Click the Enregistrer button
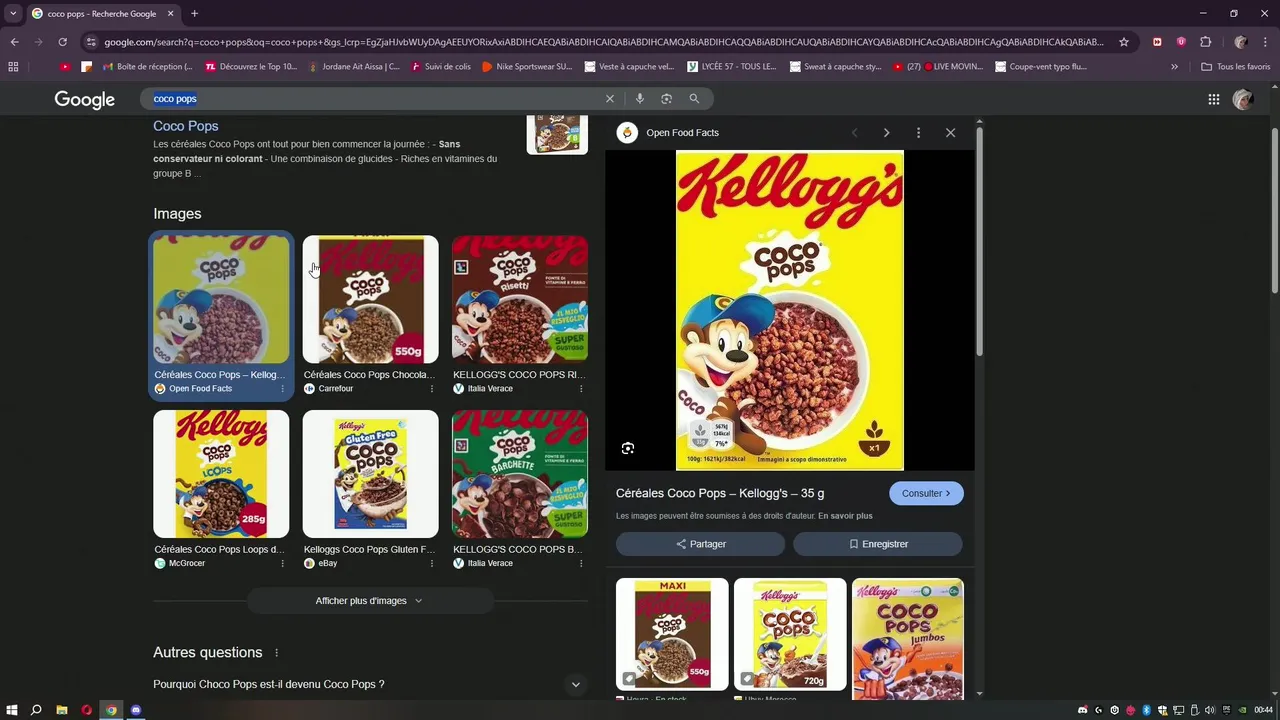 click(x=878, y=544)
